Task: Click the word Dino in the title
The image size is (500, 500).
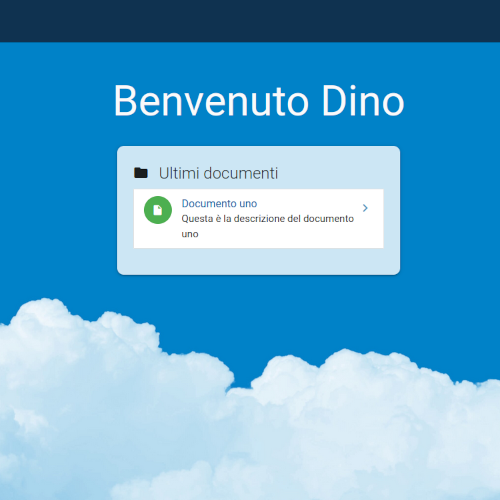Action: pos(363,101)
